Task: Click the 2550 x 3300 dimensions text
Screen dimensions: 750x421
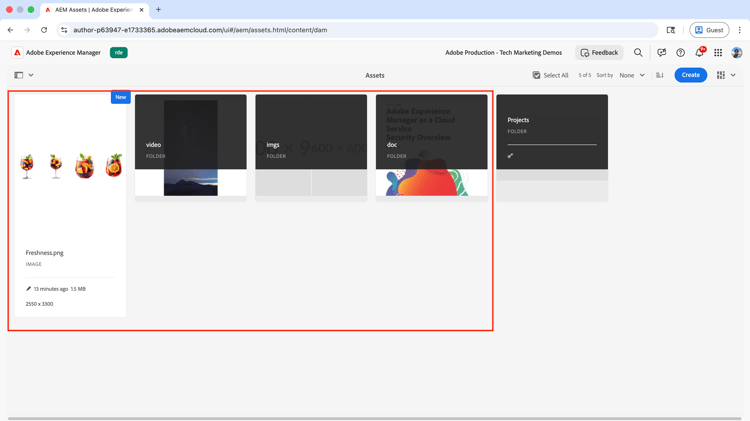Action: point(39,304)
